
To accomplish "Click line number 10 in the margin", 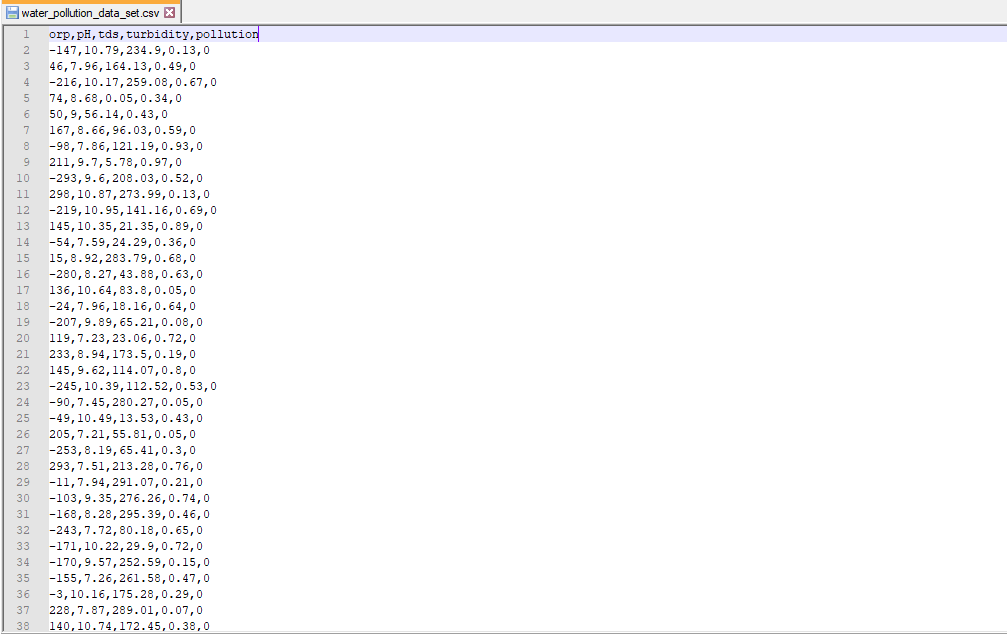I will 23,178.
